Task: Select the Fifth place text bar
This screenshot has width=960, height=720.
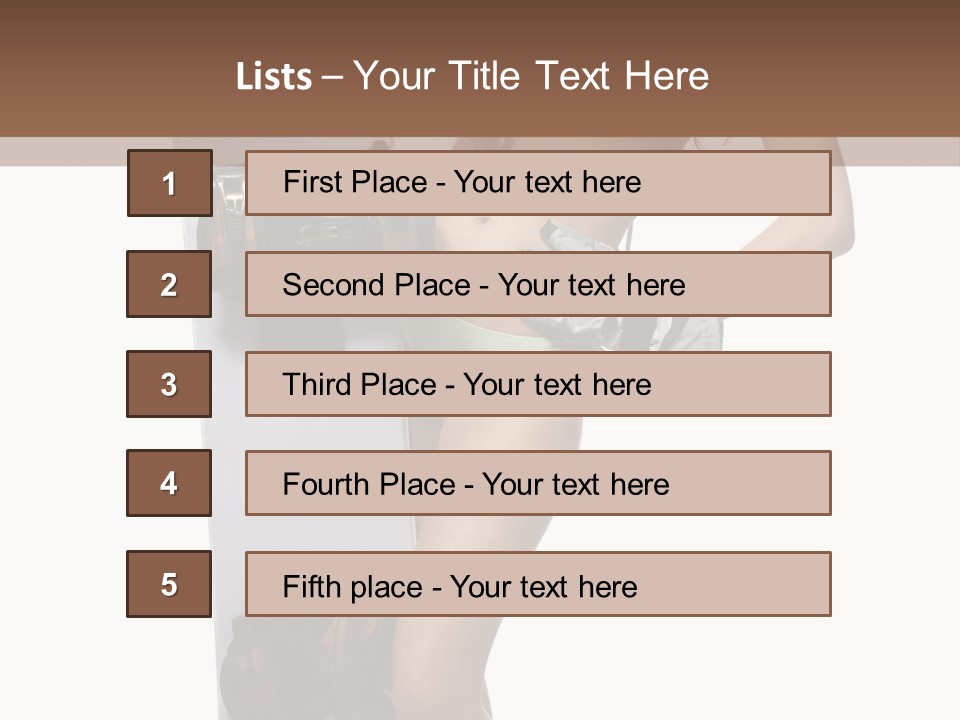Action: [538, 584]
